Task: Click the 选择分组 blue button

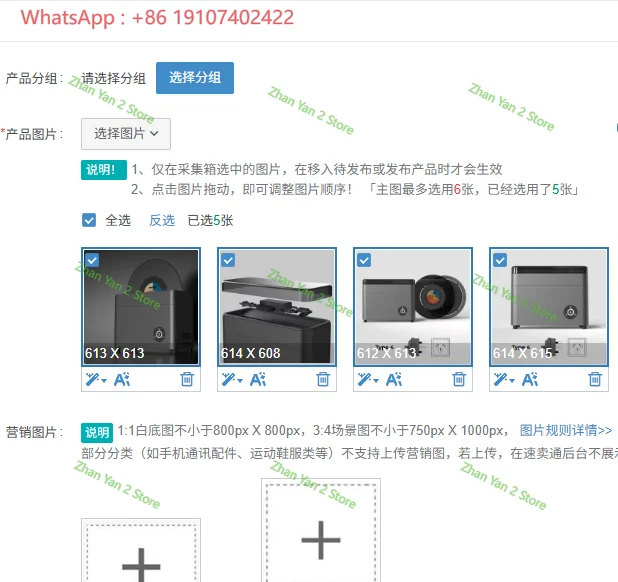Action: click(x=195, y=78)
